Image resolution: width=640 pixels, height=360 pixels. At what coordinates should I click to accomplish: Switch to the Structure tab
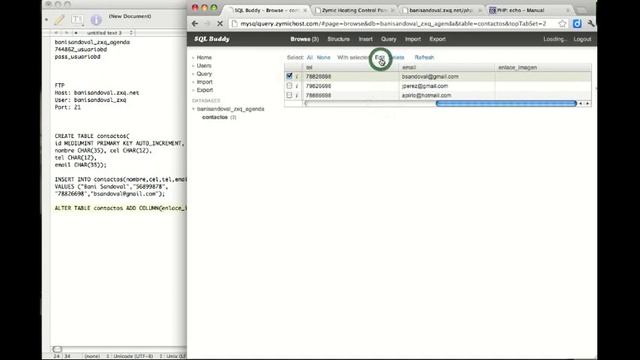(x=338, y=39)
